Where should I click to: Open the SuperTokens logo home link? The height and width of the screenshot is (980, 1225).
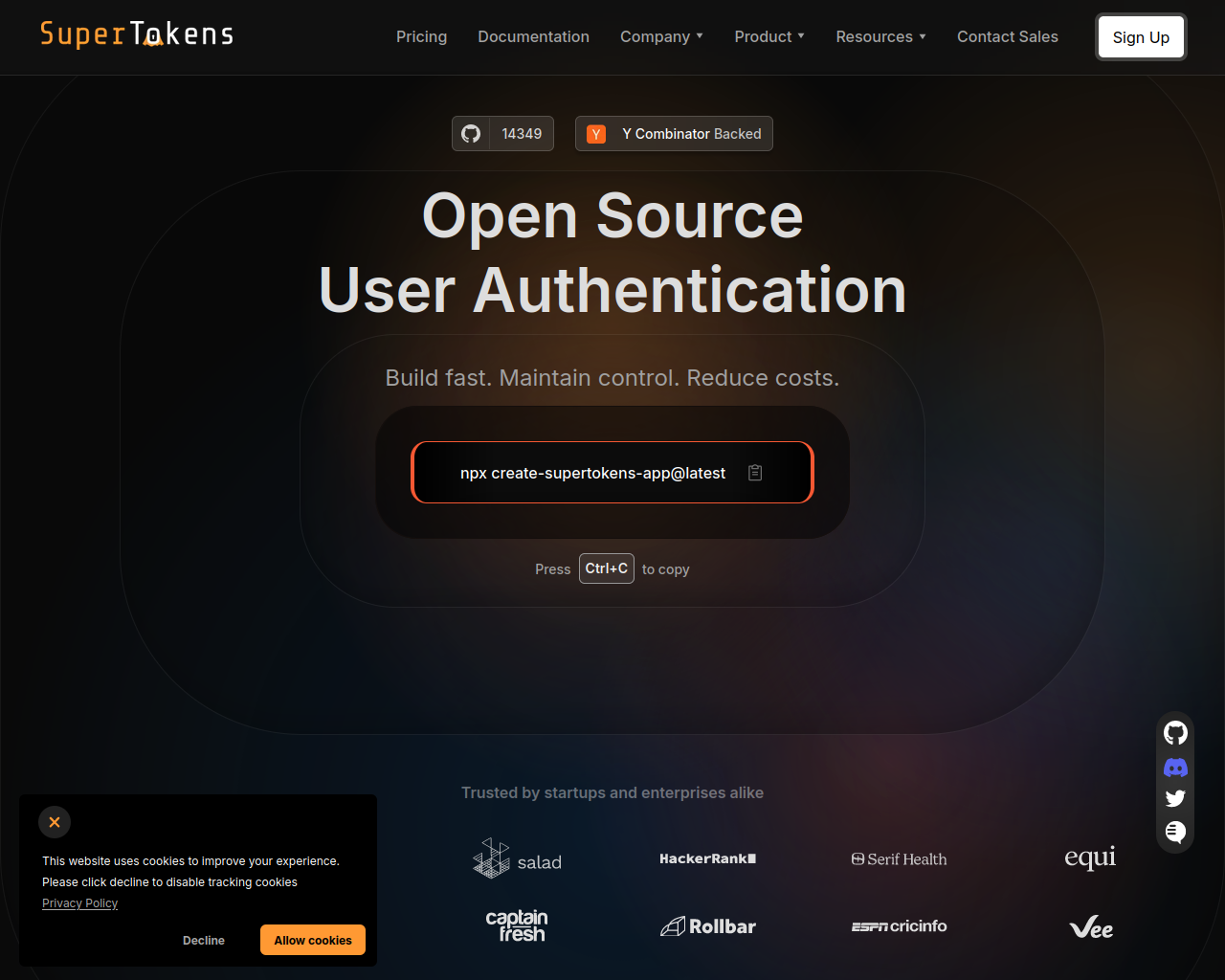[x=137, y=34]
